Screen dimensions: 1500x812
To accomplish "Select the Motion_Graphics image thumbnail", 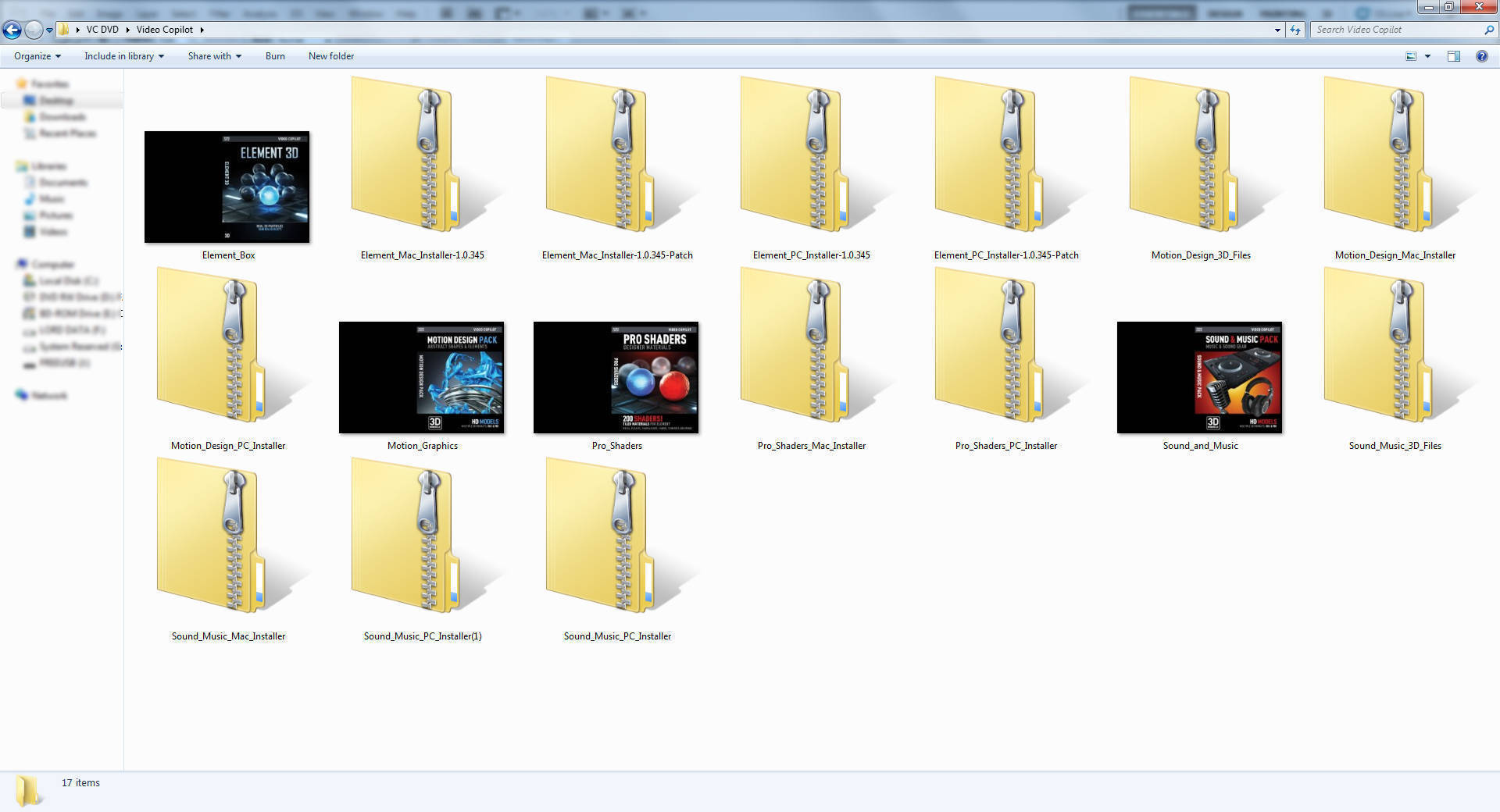I will 422,377.
